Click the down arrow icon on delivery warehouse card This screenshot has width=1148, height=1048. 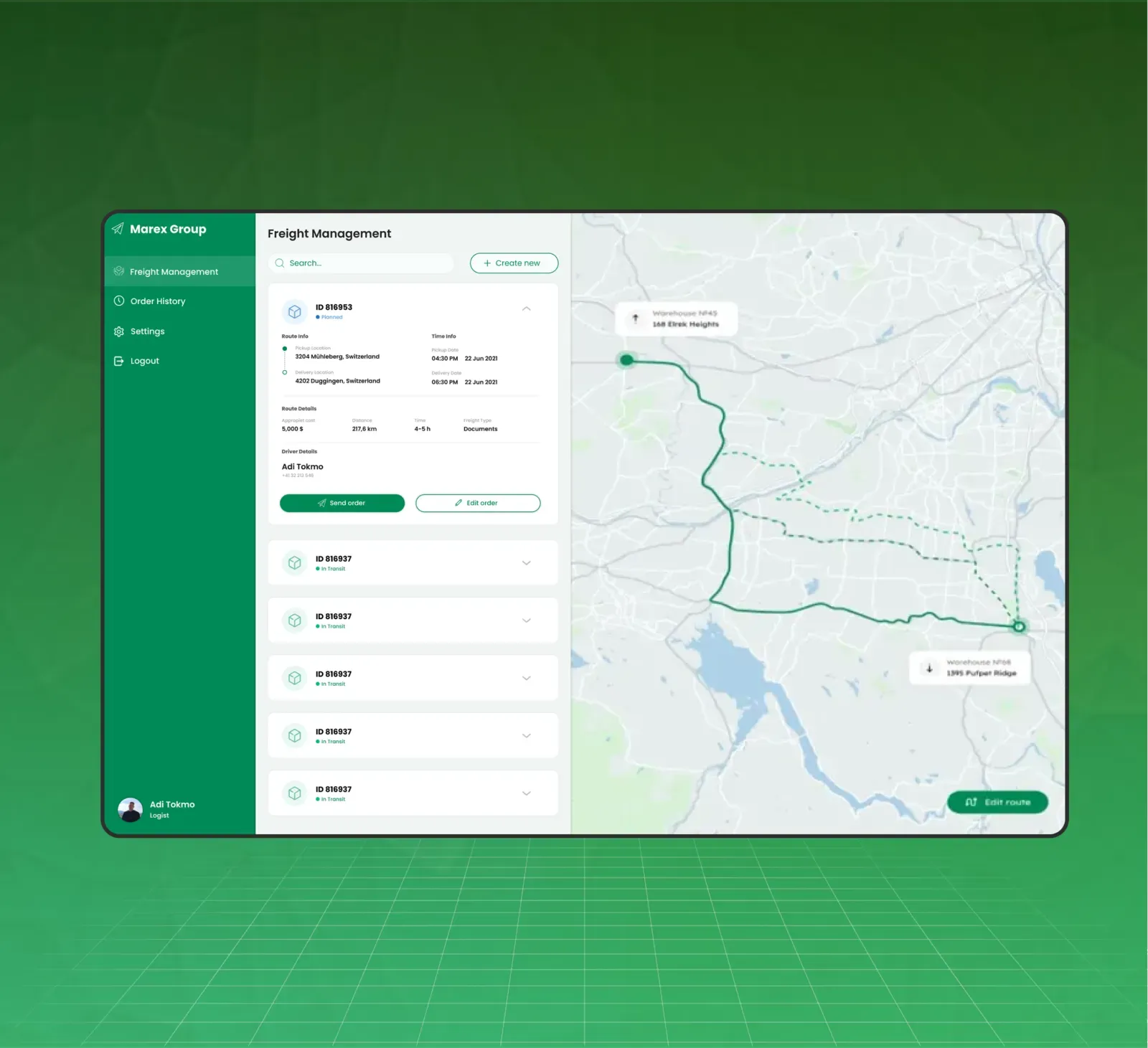(929, 668)
